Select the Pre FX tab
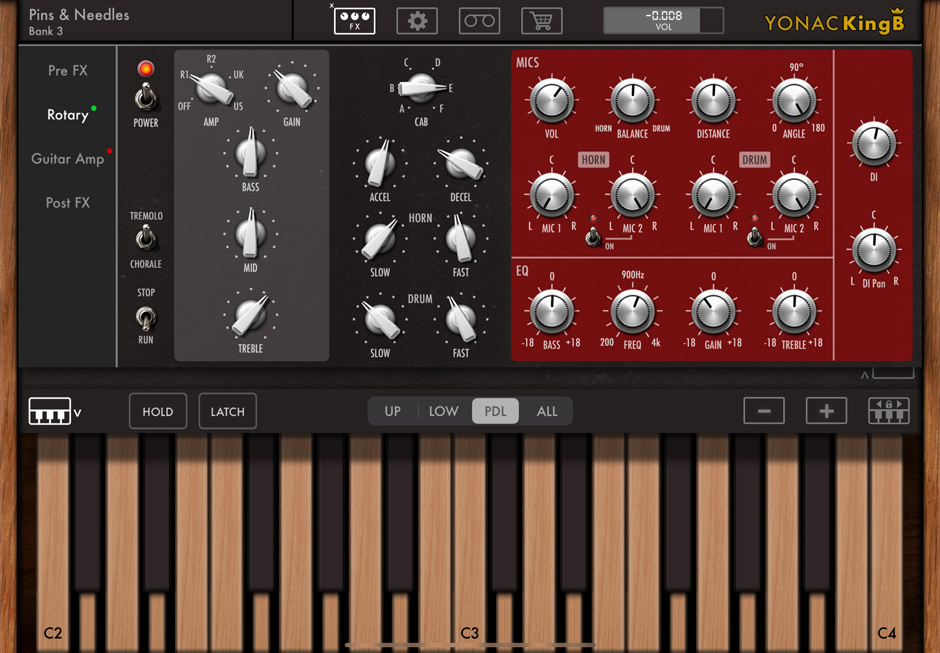This screenshot has height=653, width=940. click(x=68, y=71)
